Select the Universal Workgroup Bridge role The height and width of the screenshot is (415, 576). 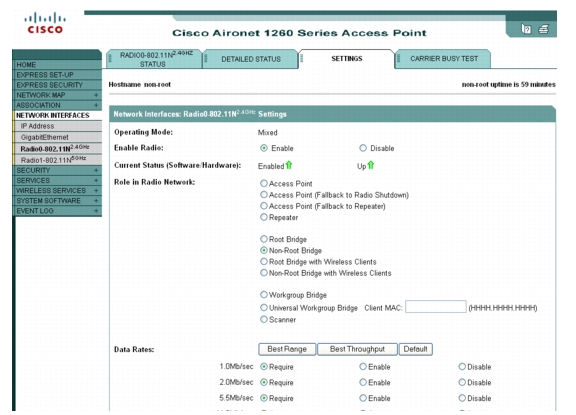264,307
